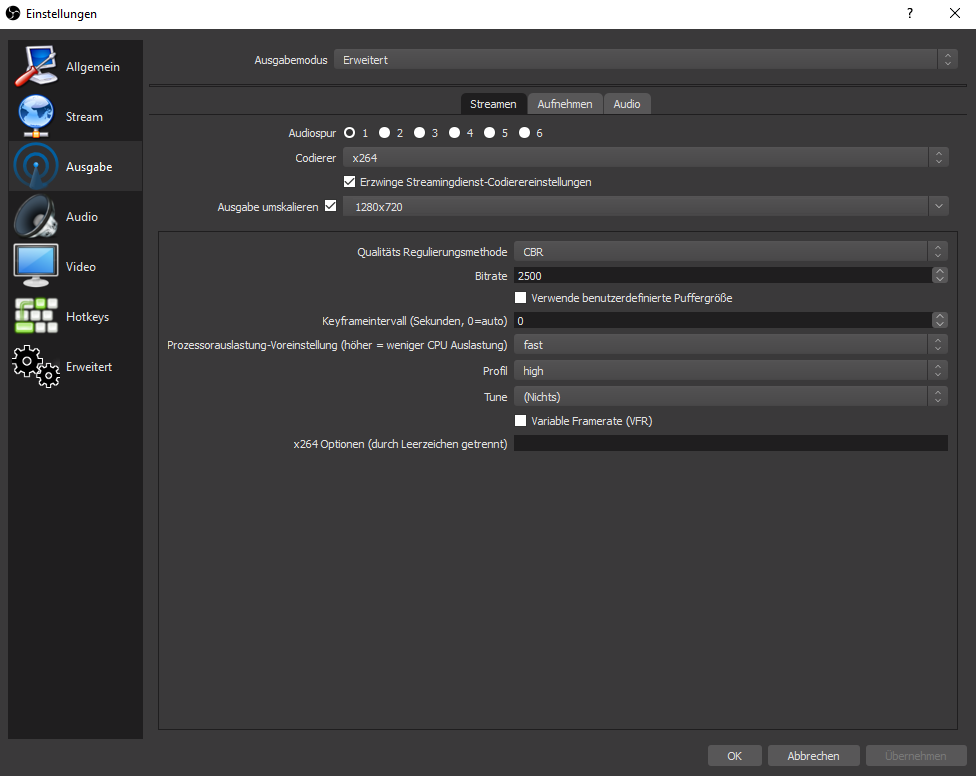976x776 pixels.
Task: Select Audiospur 4 radio button
Action: pyautogui.click(x=454, y=133)
